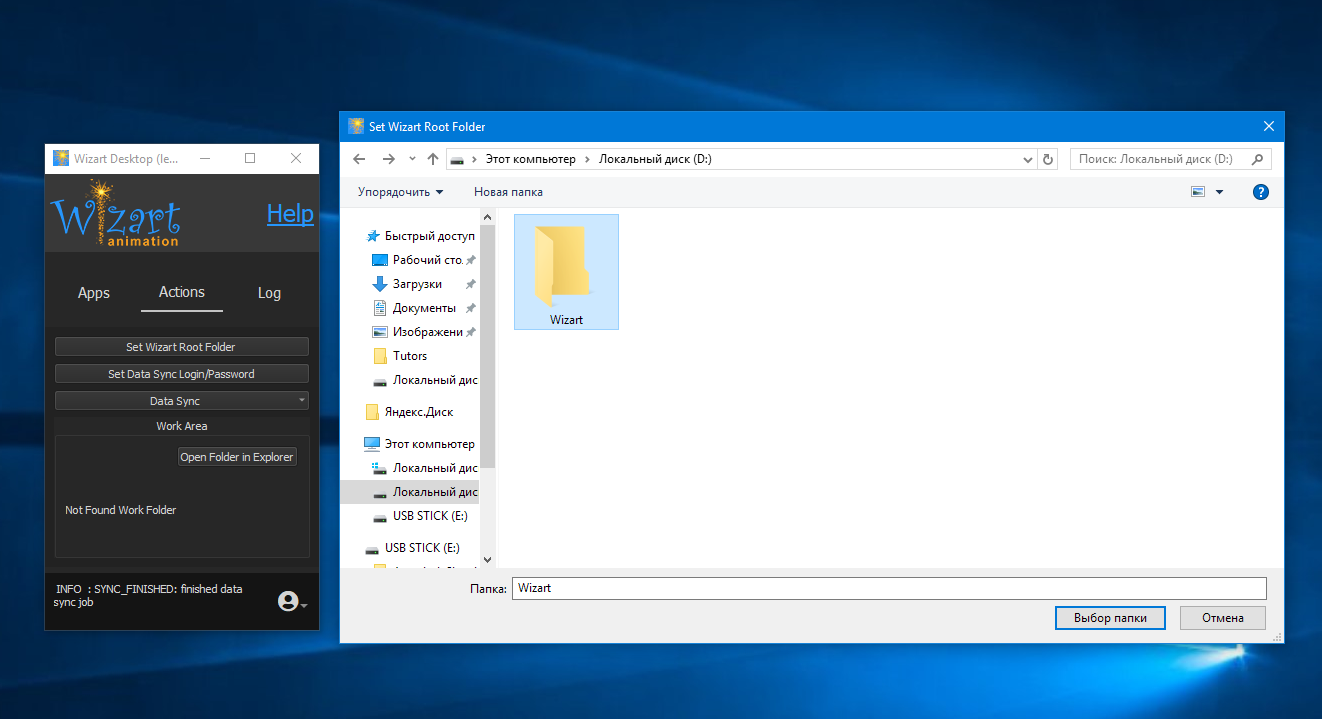Click the up-one-level arrow icon
This screenshot has width=1322, height=719.
[x=432, y=158]
